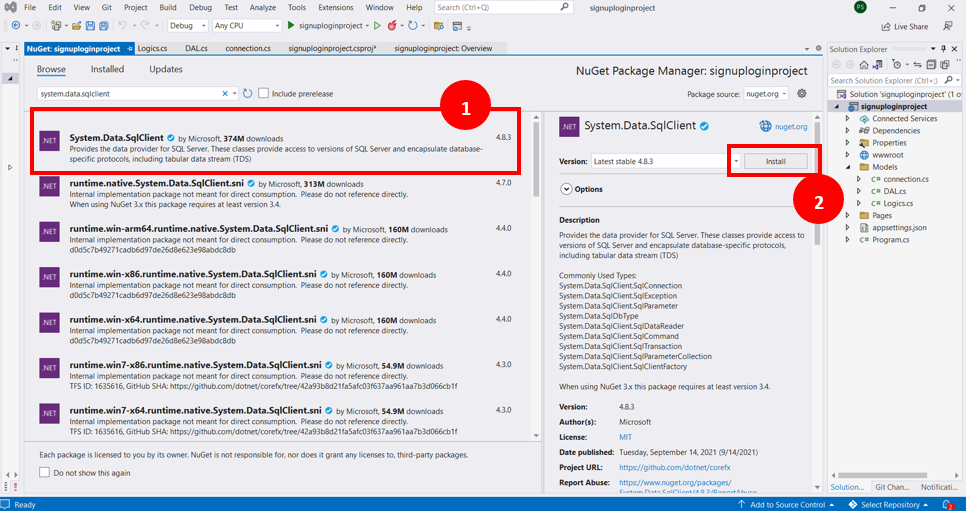This screenshot has height=512, width=966.
Task: Open the Debug configuration dropdown
Action: 188,26
